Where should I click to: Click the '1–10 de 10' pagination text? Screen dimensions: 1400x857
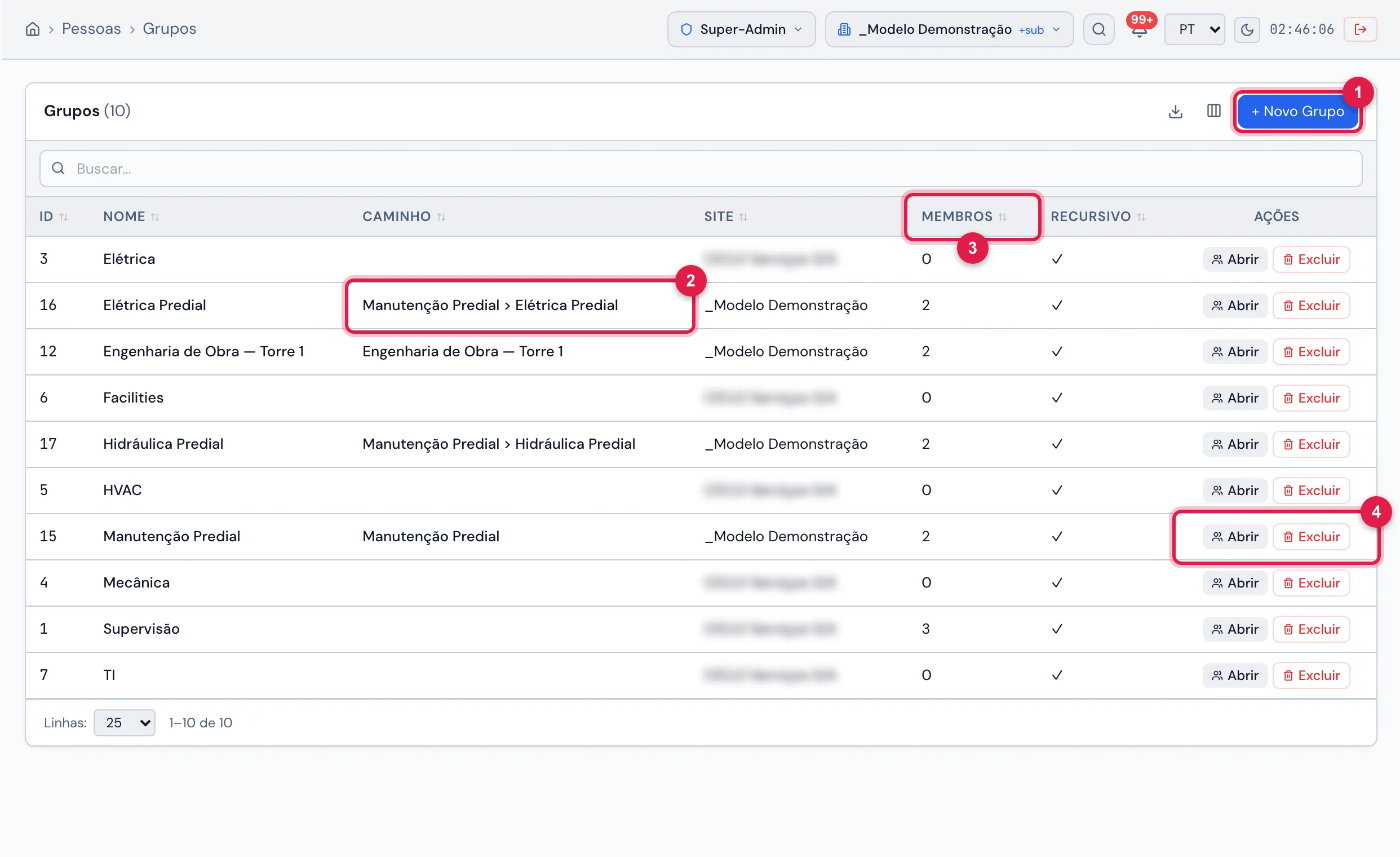[x=200, y=722]
